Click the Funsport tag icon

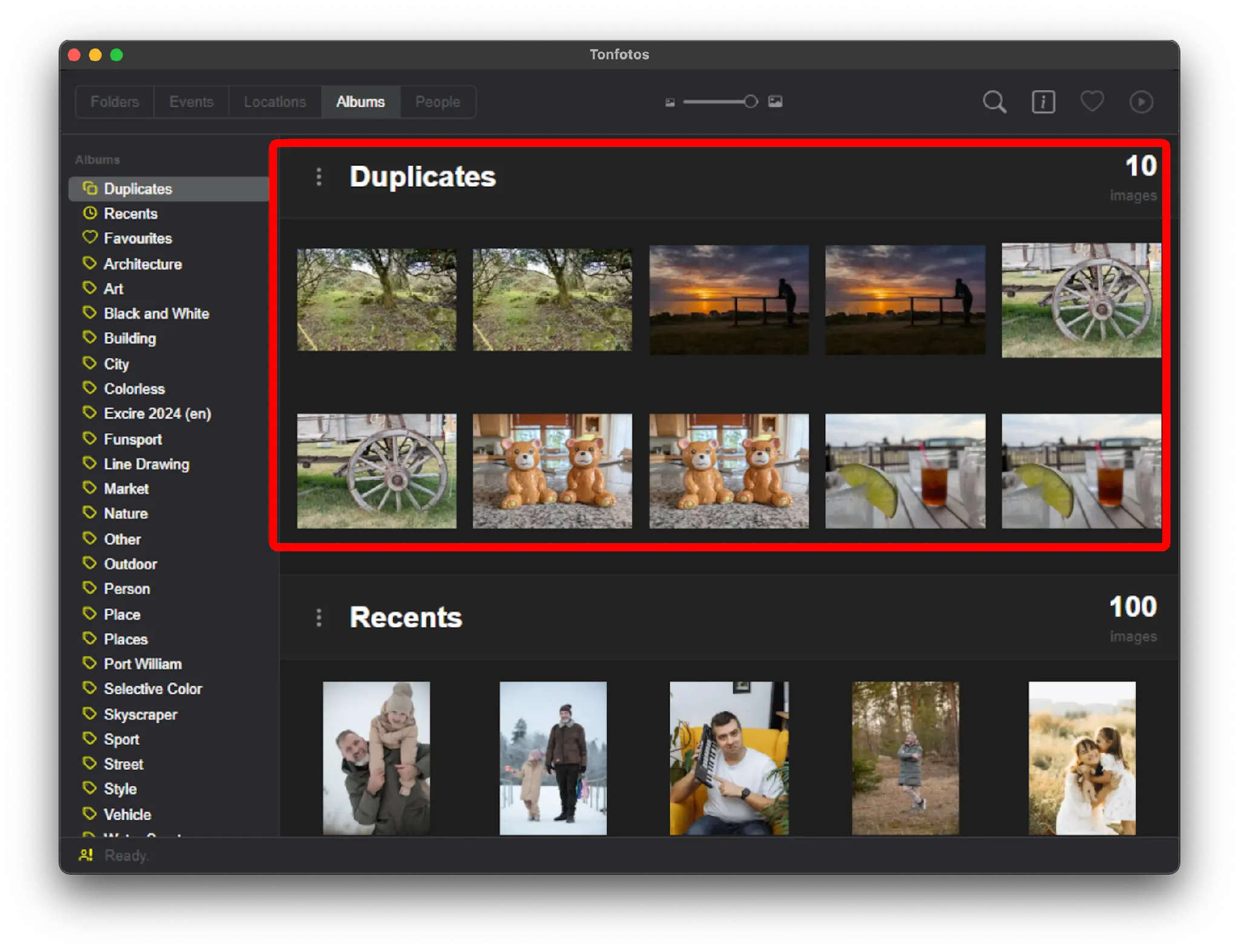(x=90, y=438)
